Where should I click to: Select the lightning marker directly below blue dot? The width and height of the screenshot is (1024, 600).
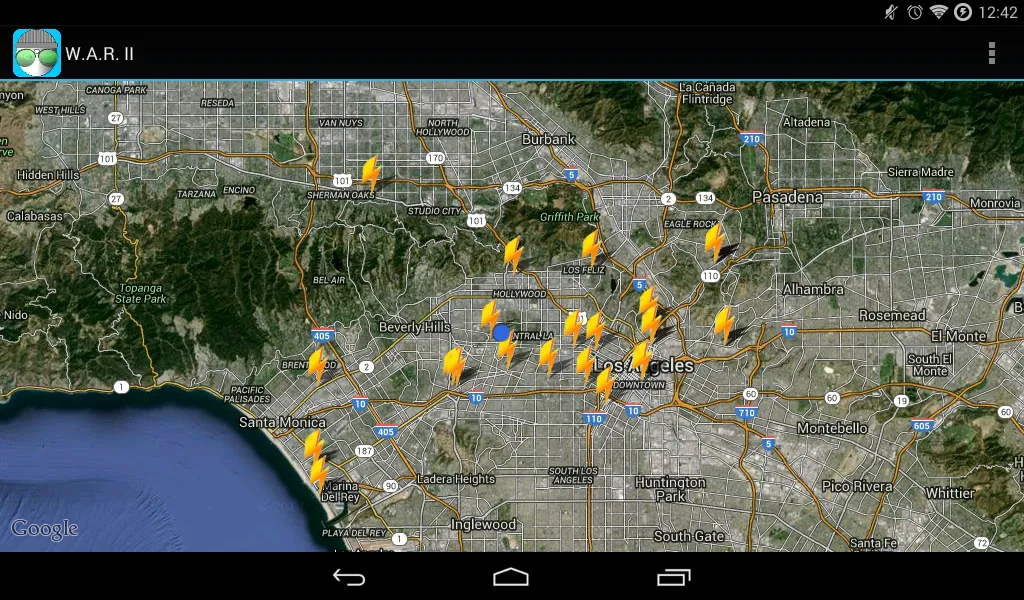click(x=507, y=350)
